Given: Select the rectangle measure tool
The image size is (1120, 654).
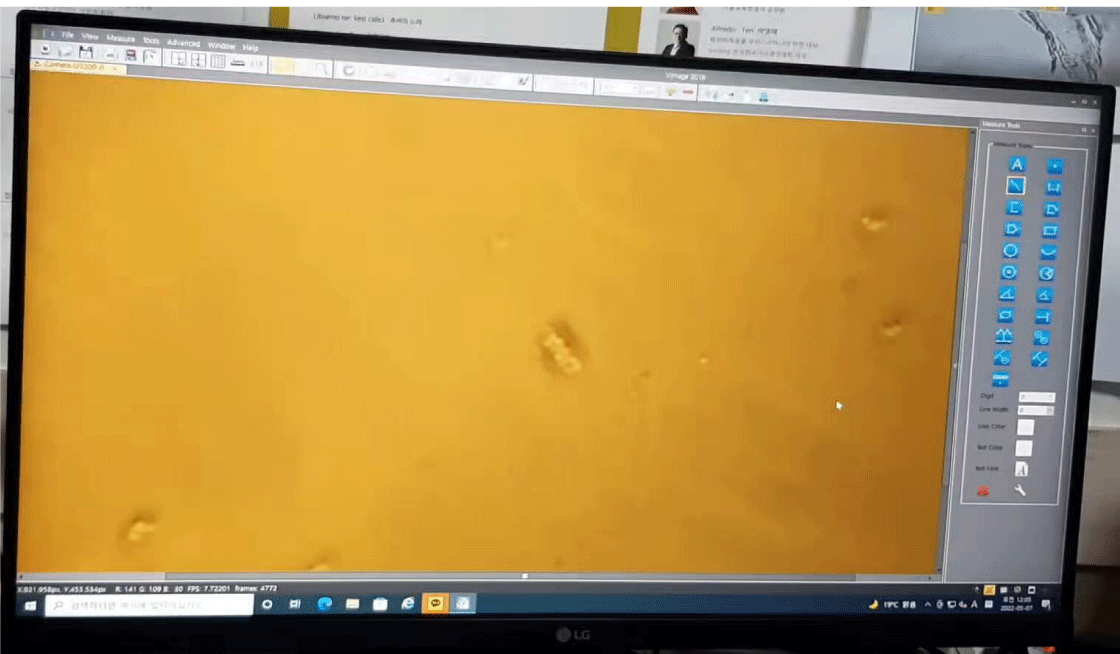Looking at the screenshot, I should coord(1049,231).
